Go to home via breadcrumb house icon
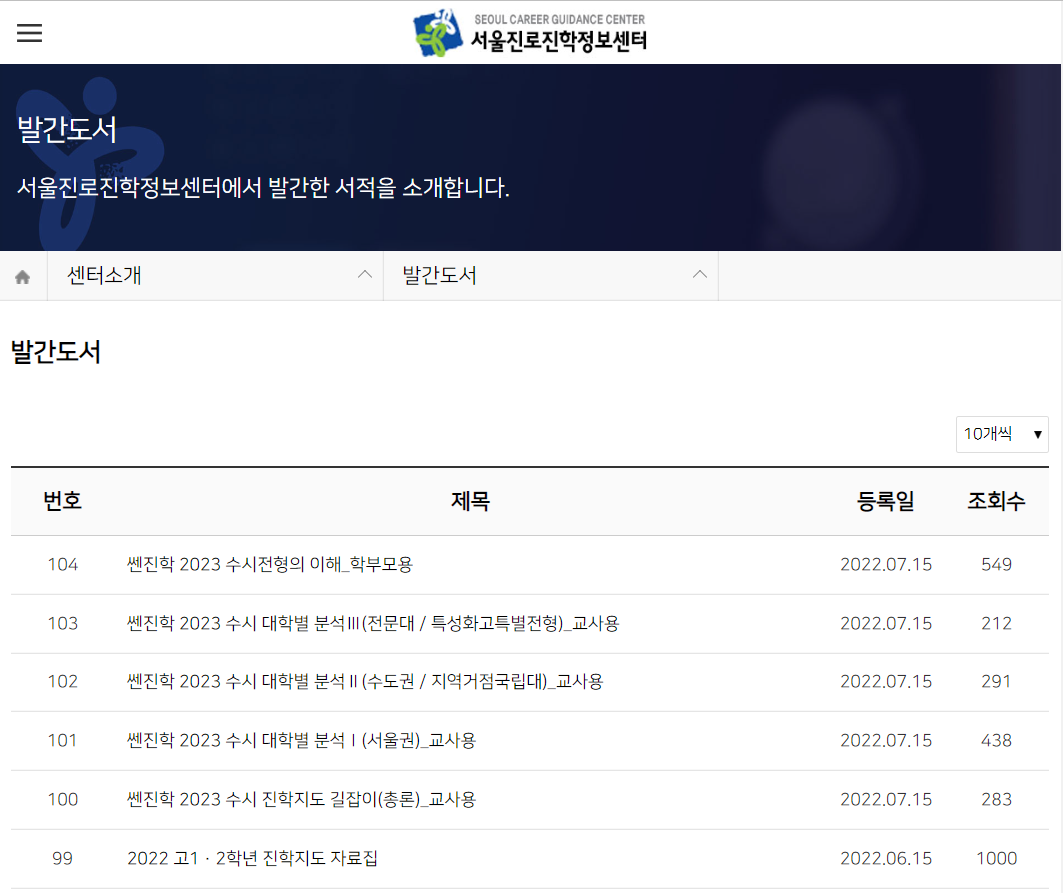Image resolution: width=1063 pixels, height=893 pixels. point(23,277)
